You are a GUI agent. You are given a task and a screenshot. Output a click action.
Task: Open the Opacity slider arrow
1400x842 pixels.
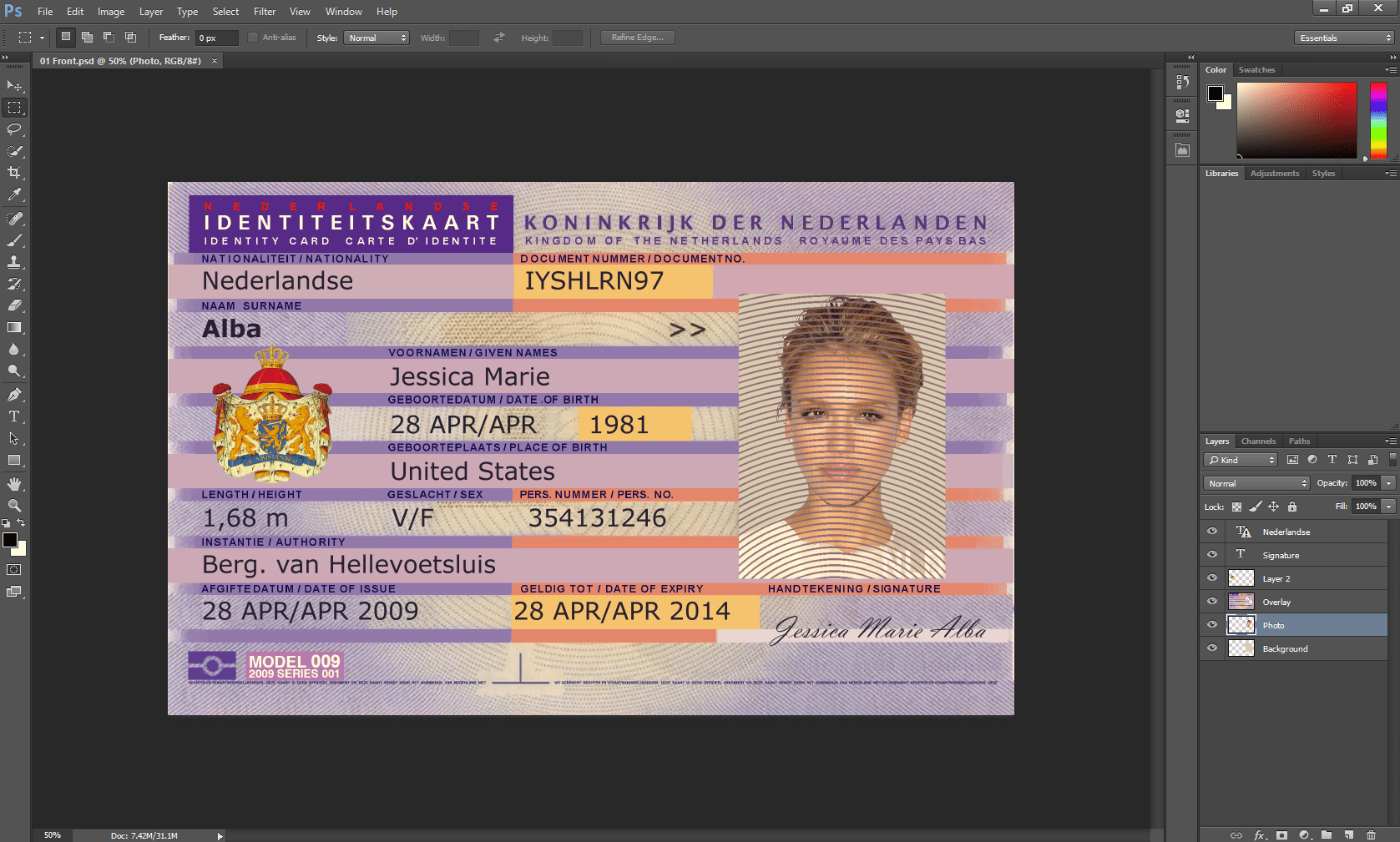[x=1388, y=483]
